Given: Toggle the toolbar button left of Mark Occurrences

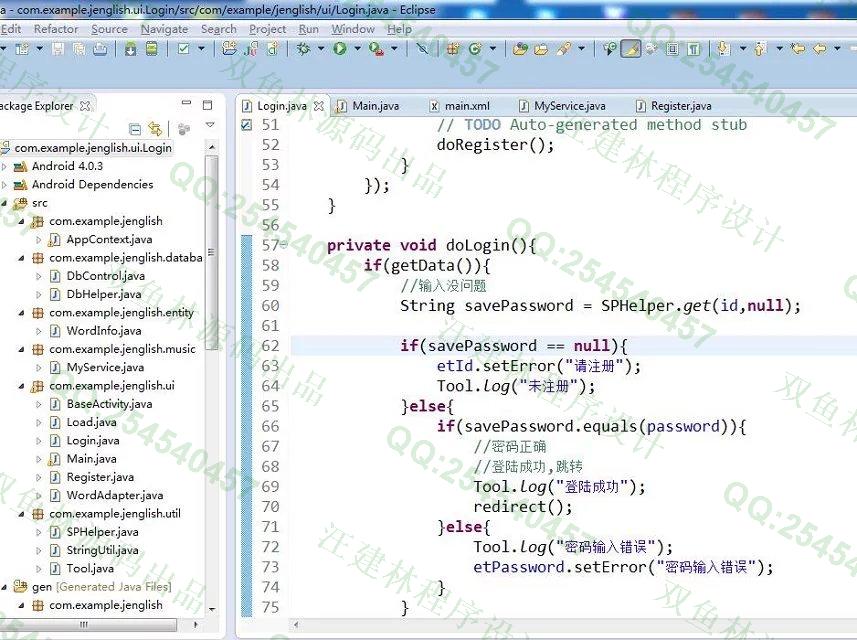Looking at the screenshot, I should (610, 49).
